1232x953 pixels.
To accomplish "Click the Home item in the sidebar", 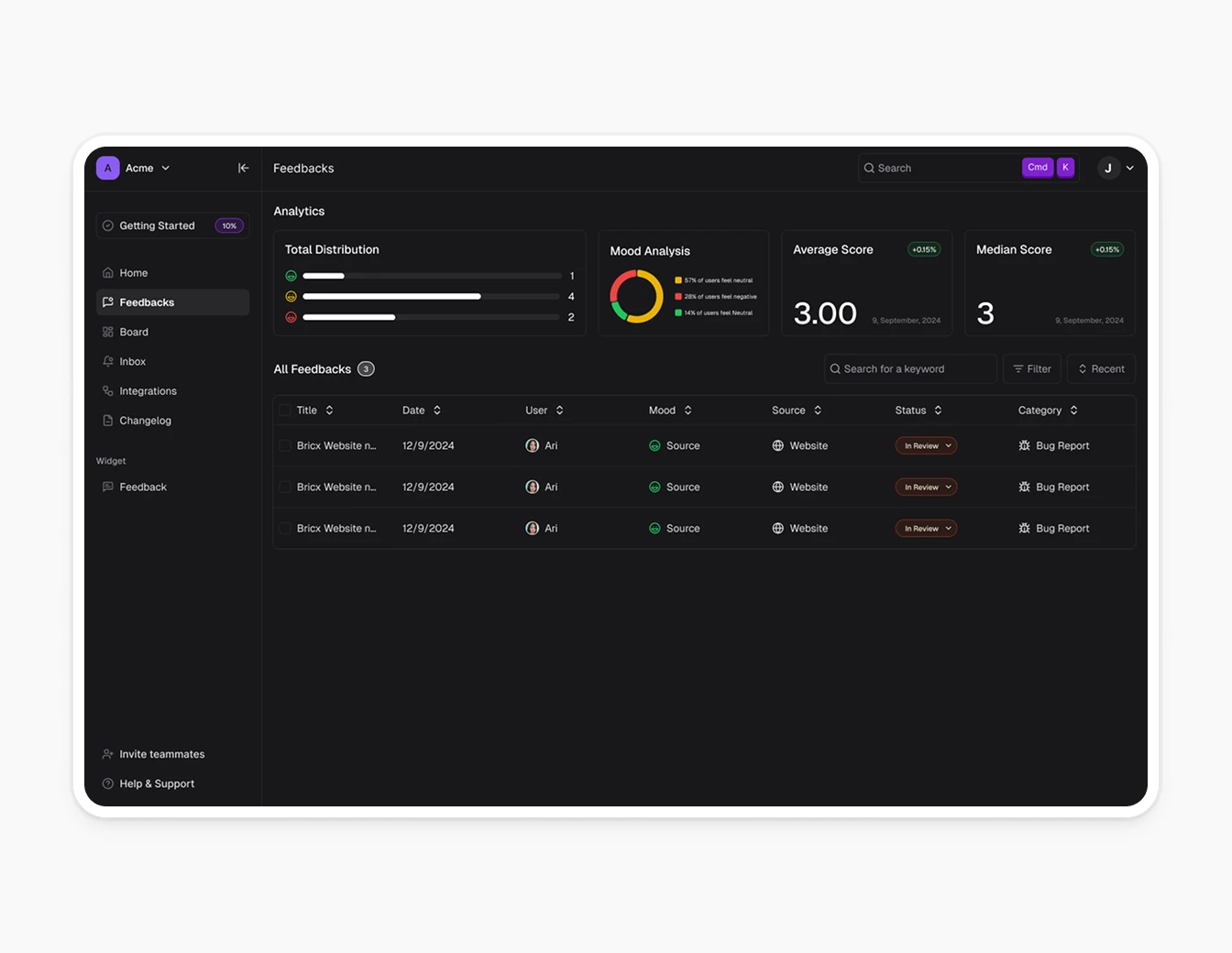I will point(133,272).
